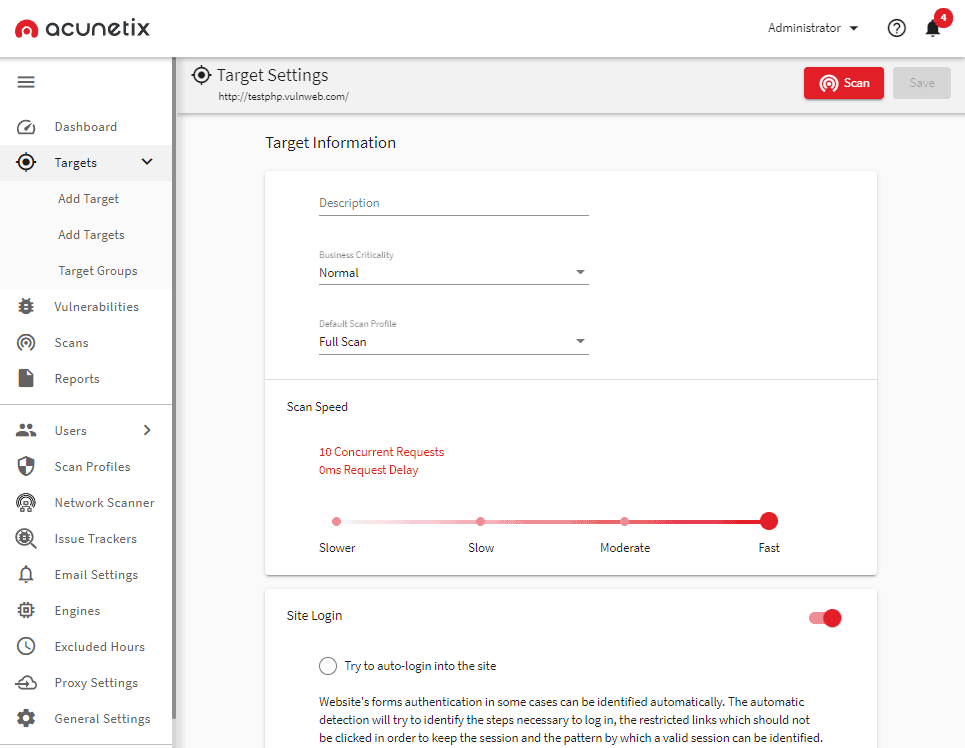Open Add Target in sidebar
Screen dimensions: 965x748
click(x=89, y=199)
